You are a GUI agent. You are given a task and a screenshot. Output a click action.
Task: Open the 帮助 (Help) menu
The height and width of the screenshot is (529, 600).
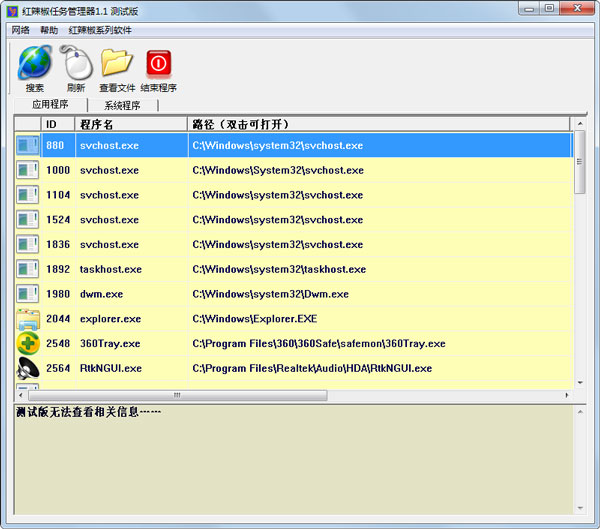49,30
